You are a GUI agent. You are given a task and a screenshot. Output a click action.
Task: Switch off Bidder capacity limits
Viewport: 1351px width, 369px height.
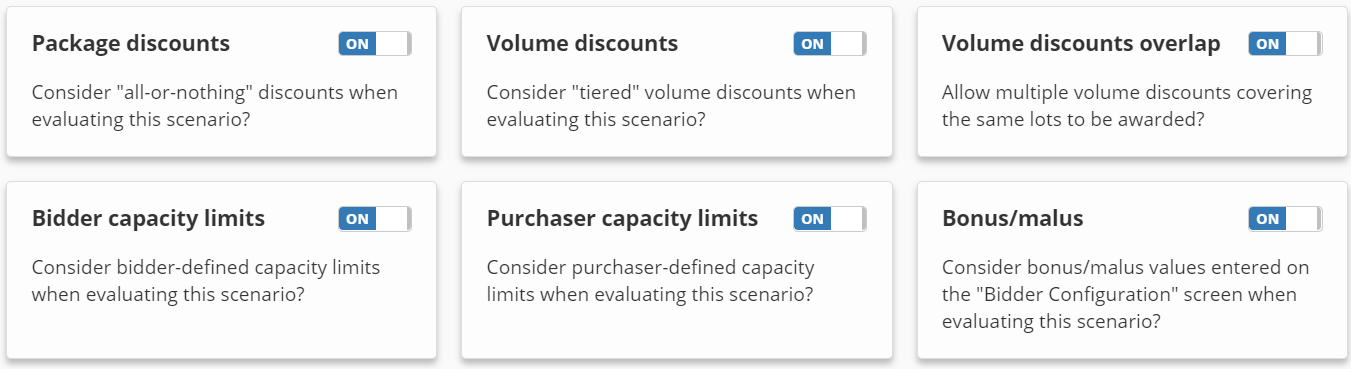point(375,219)
